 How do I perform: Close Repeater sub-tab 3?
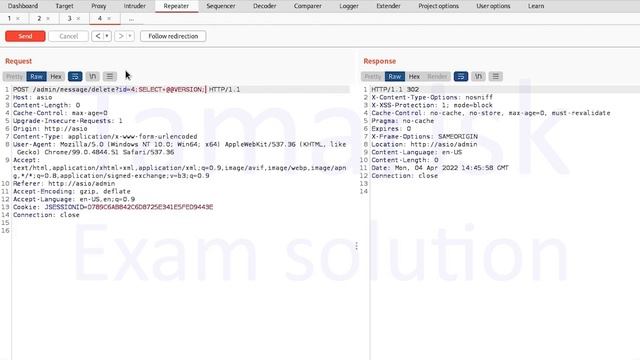[78, 19]
